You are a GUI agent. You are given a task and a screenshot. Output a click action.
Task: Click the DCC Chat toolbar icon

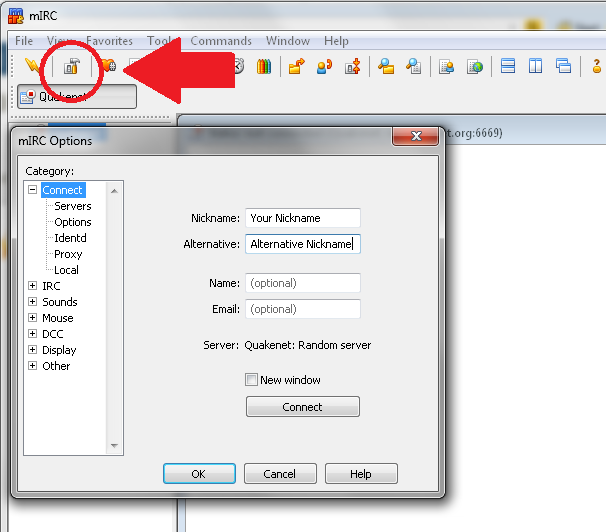(x=324, y=67)
